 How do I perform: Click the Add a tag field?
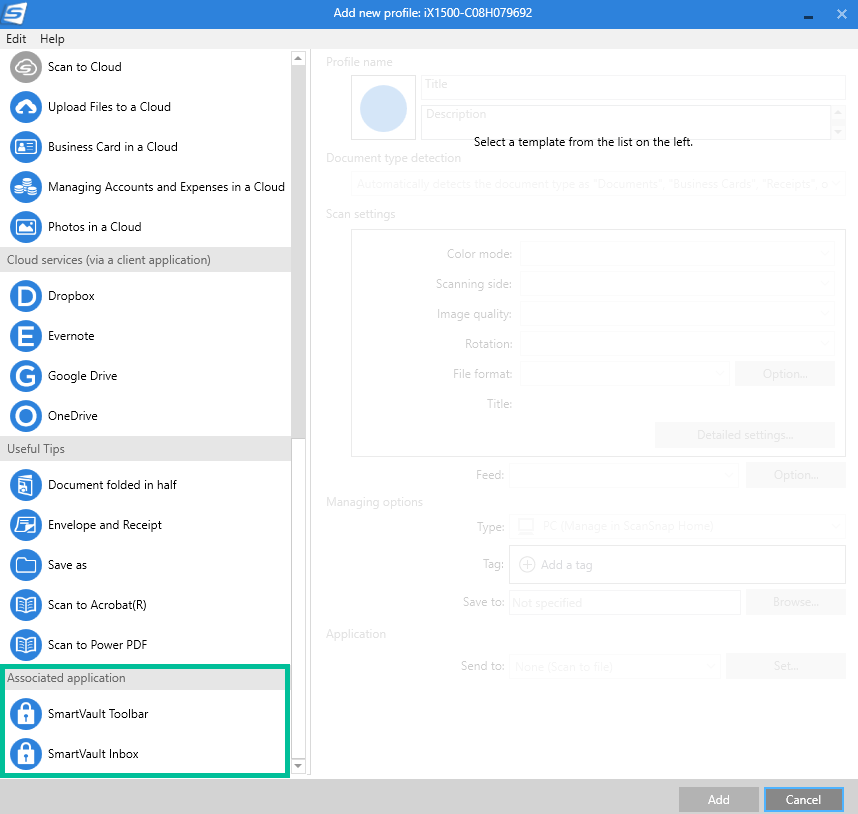pos(677,565)
